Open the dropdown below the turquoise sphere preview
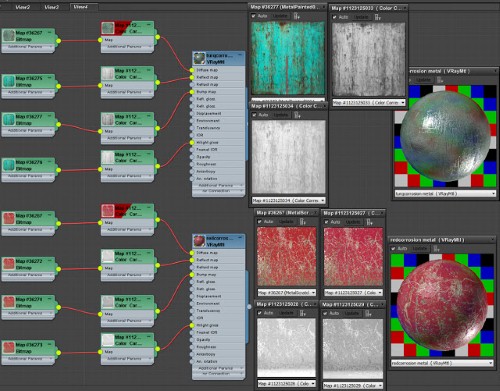 pyautogui.click(x=445, y=194)
